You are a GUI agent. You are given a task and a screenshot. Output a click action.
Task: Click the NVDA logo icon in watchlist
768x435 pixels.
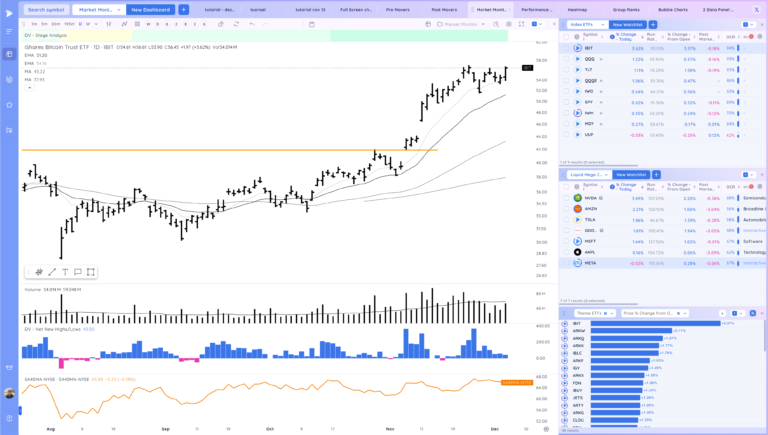point(577,198)
